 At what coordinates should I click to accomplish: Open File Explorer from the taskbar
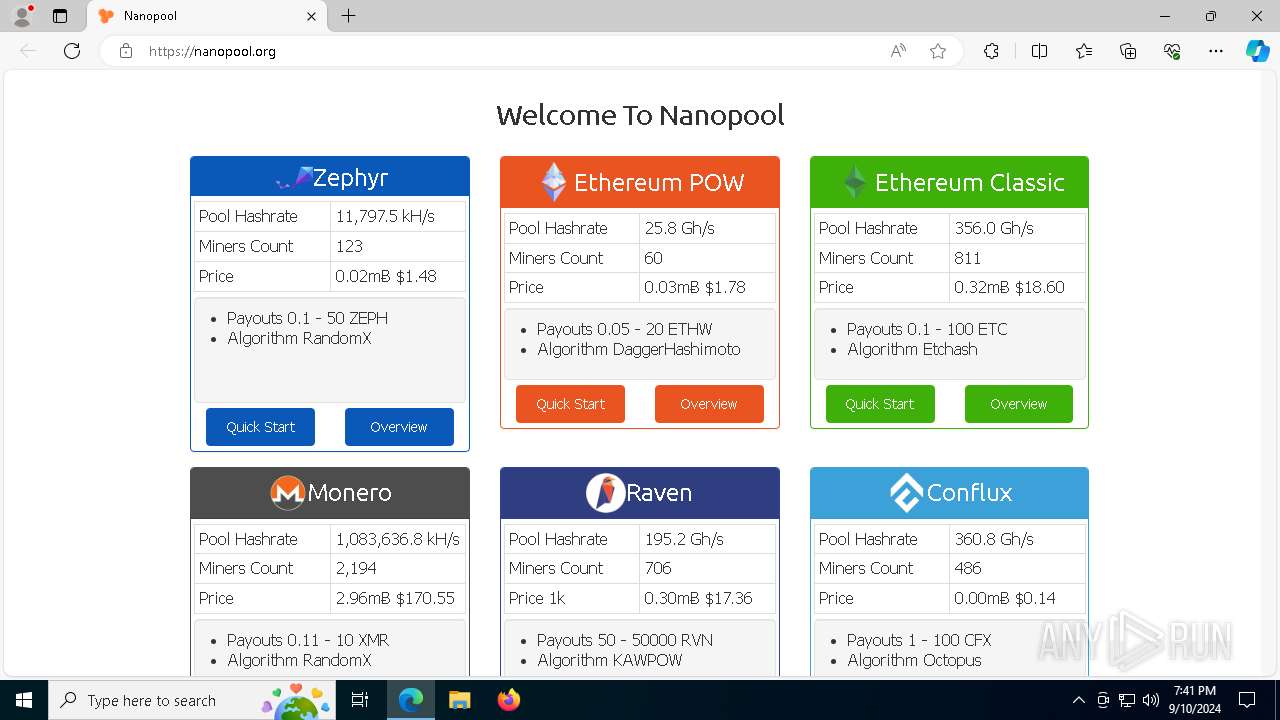click(x=459, y=700)
